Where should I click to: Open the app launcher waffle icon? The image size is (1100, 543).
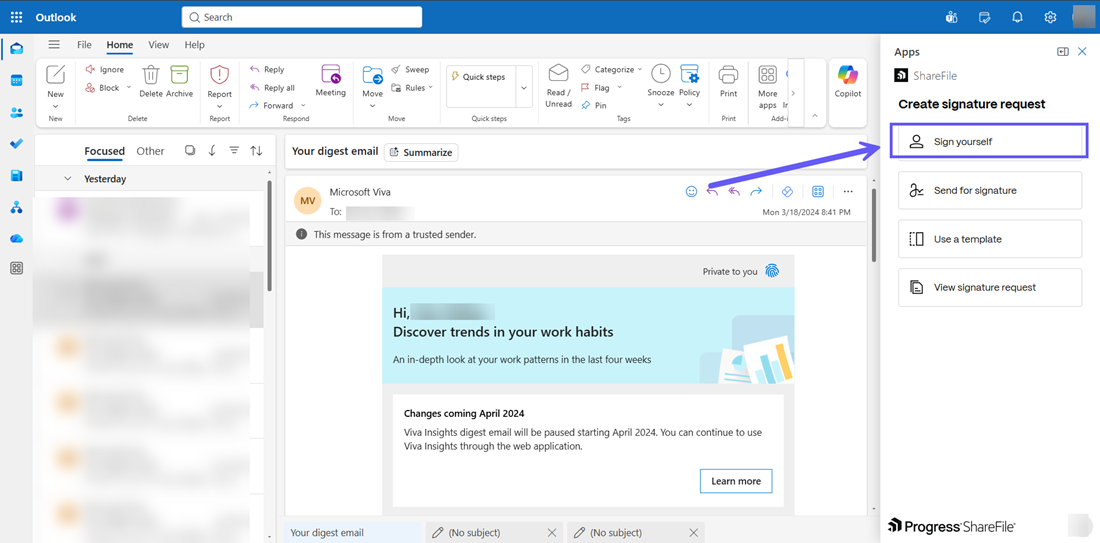point(16,17)
